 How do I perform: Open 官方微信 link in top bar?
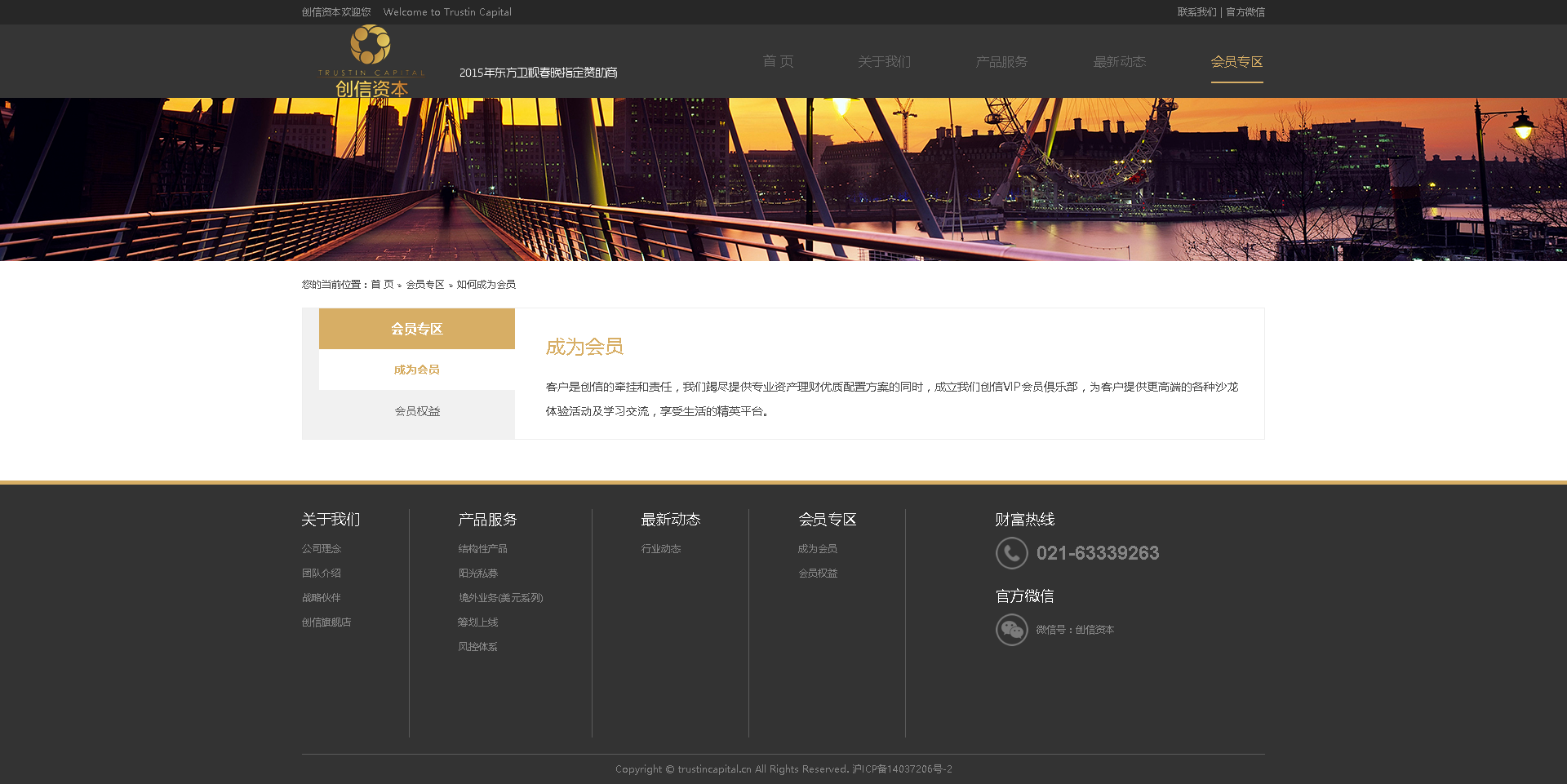coord(1245,12)
